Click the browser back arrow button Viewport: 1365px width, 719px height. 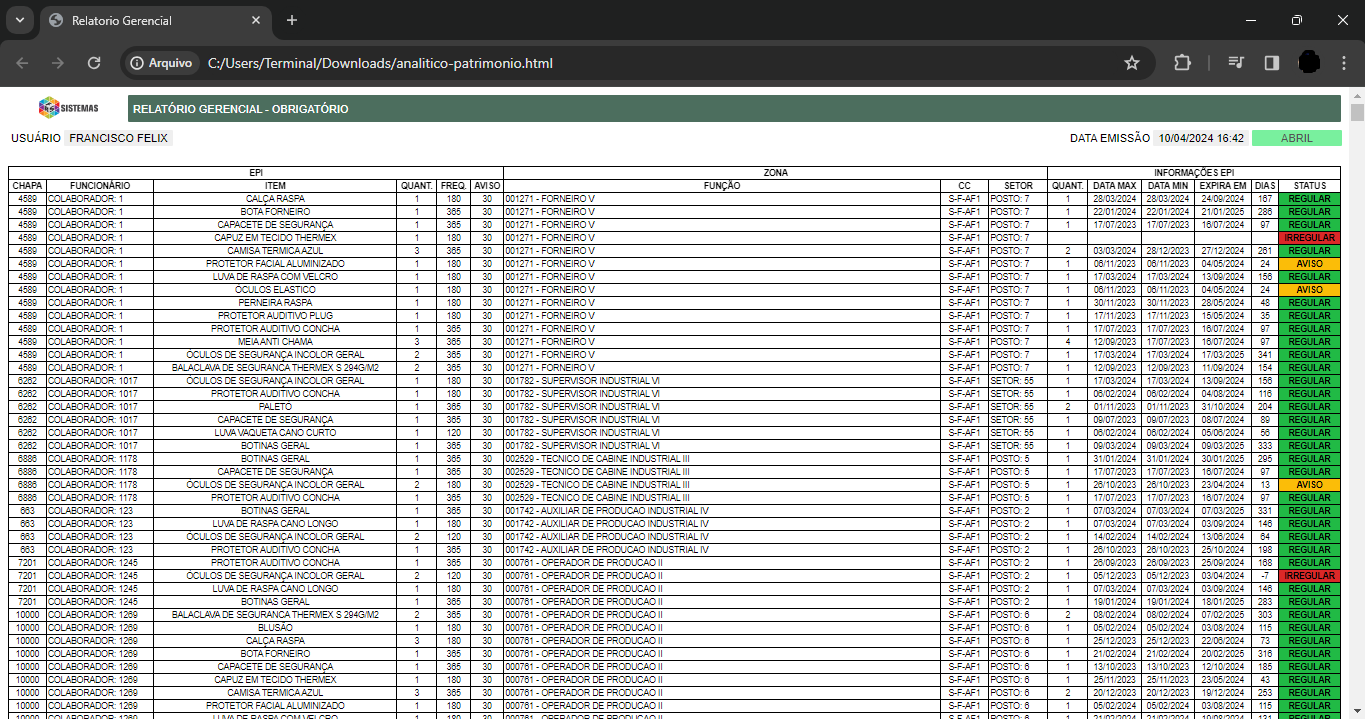[22, 63]
